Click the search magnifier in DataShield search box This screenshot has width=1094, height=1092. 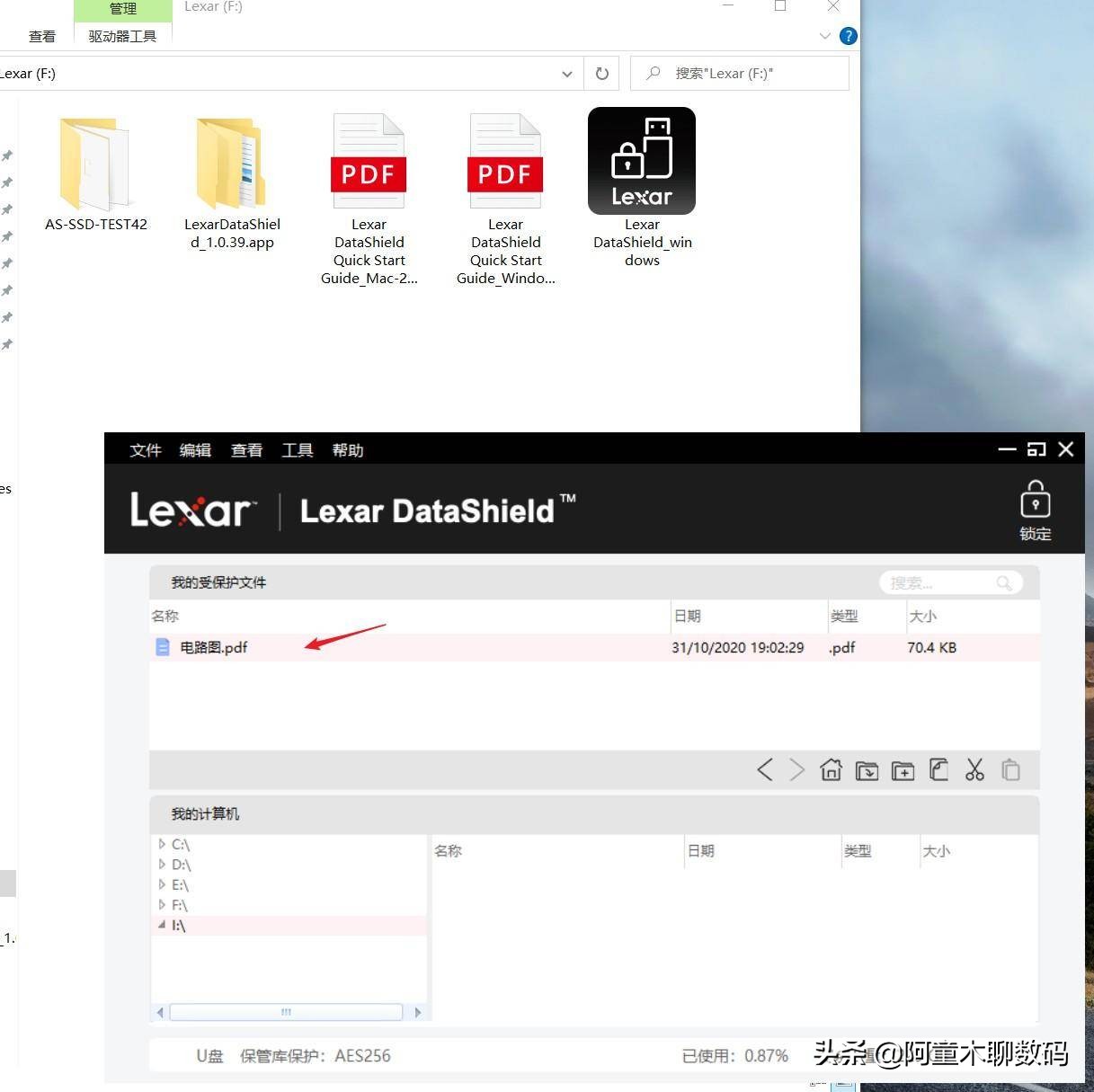coord(1002,582)
